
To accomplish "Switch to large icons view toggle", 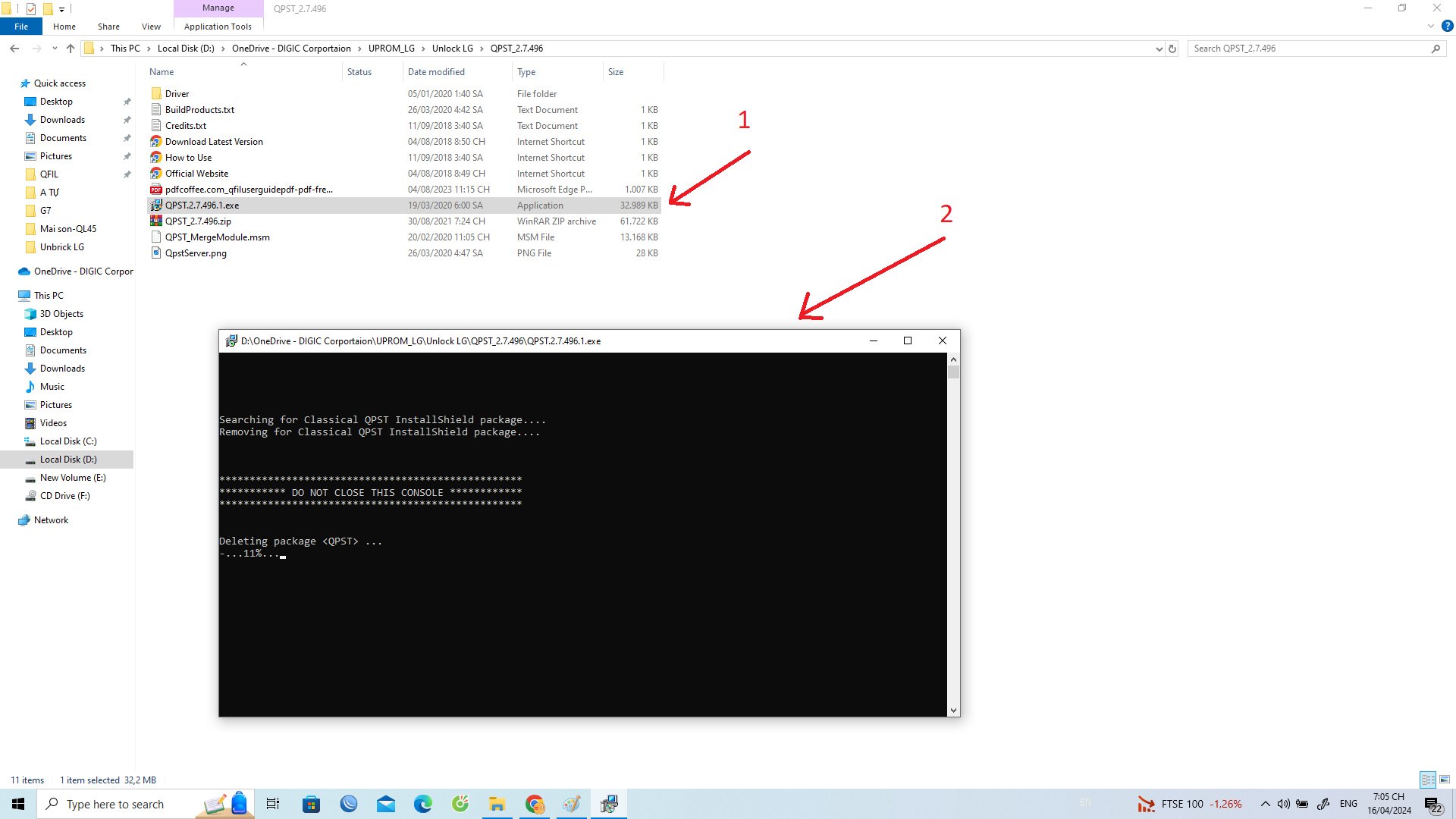I will 1445,780.
